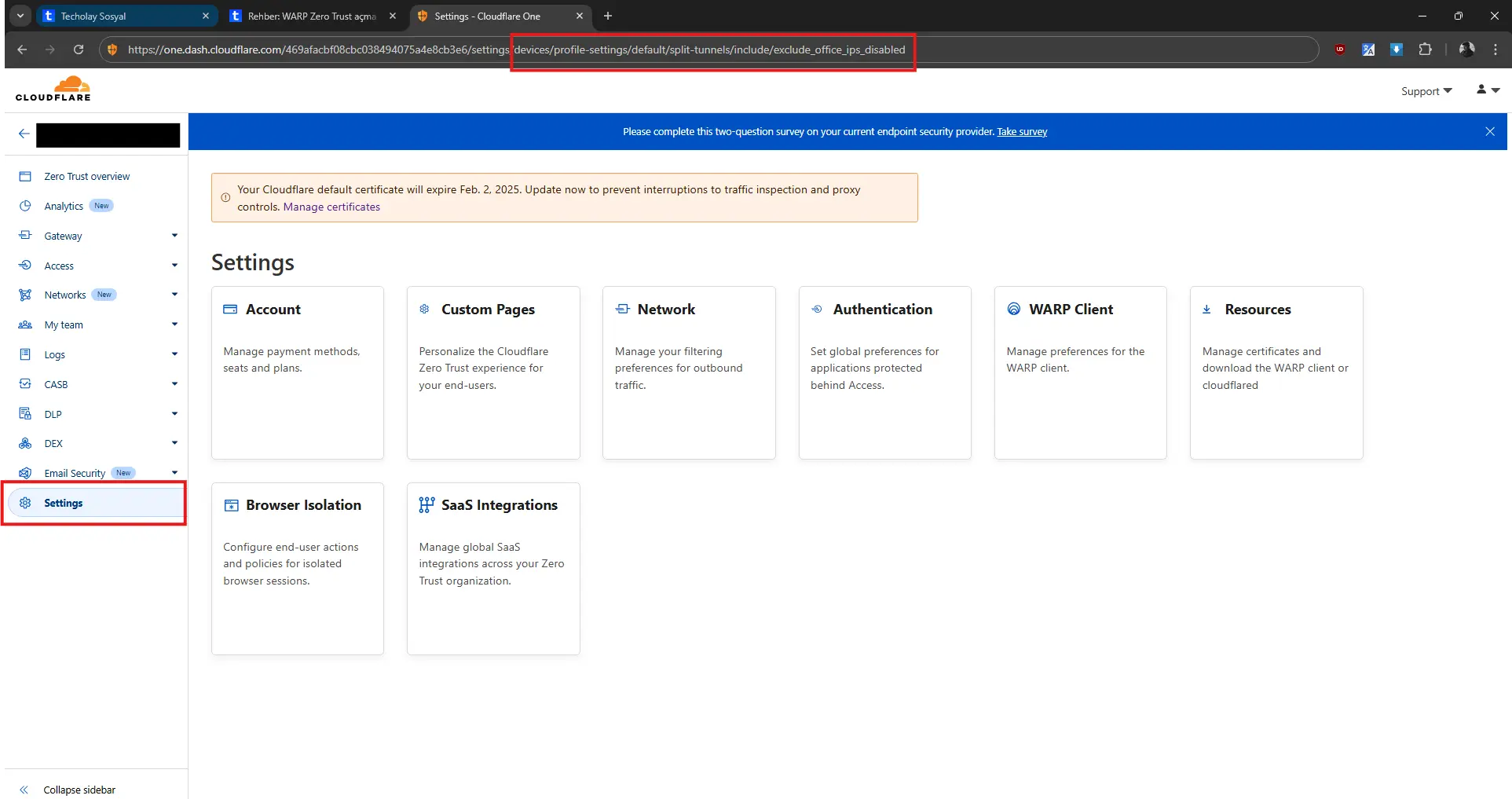Go back using the sidebar arrow icon

[24, 134]
